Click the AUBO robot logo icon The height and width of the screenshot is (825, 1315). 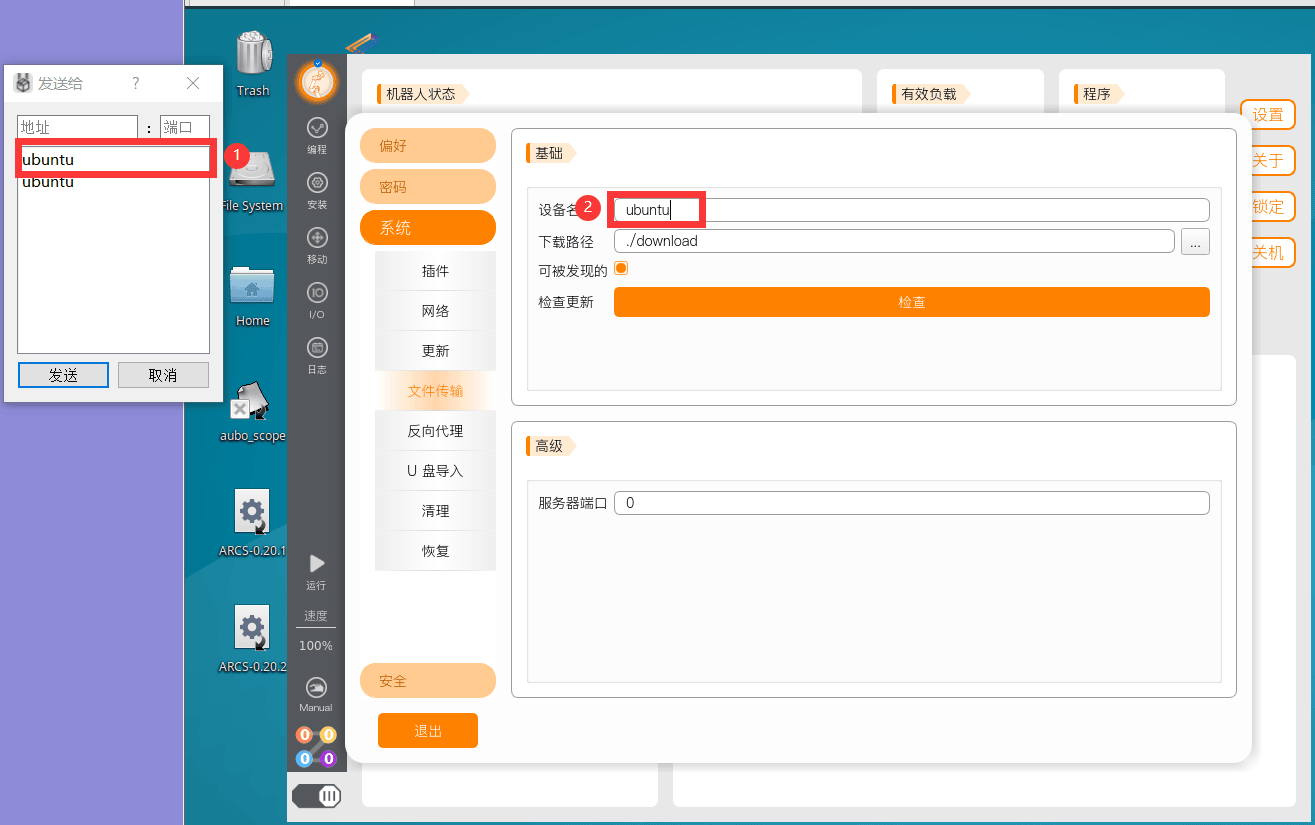click(x=317, y=81)
